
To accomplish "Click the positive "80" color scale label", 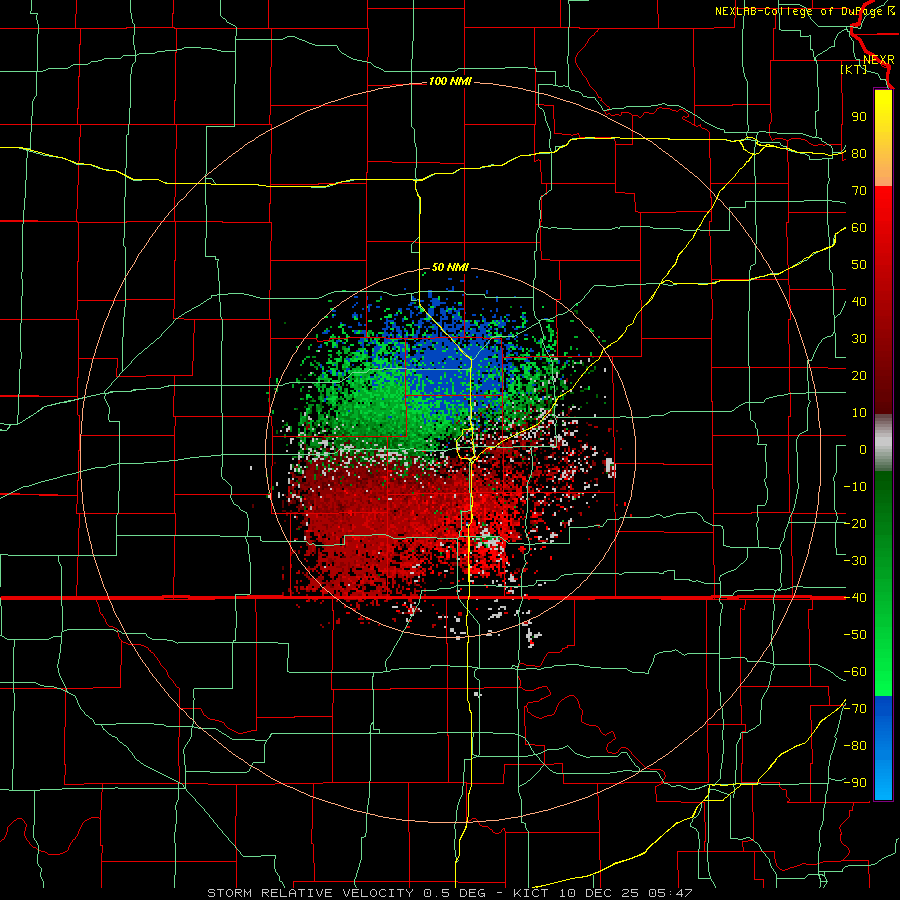I will [x=859, y=154].
